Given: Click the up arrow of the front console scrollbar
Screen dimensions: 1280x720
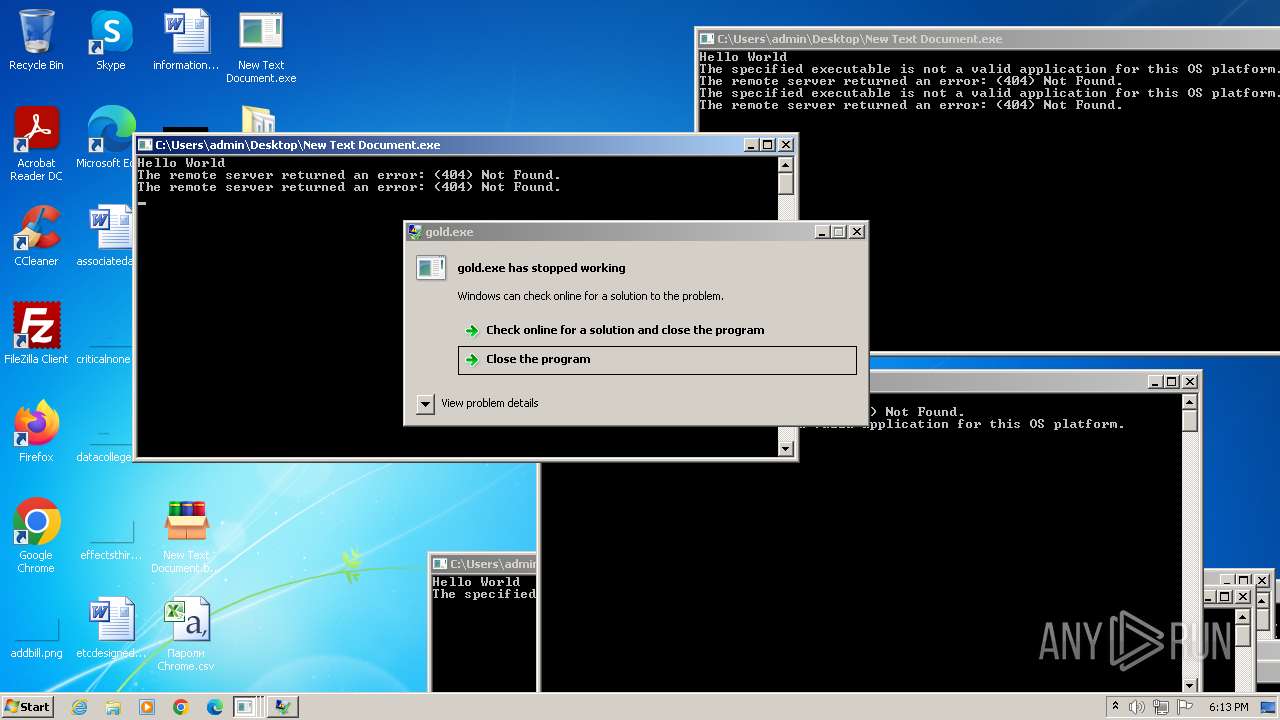Looking at the screenshot, I should tap(785, 165).
